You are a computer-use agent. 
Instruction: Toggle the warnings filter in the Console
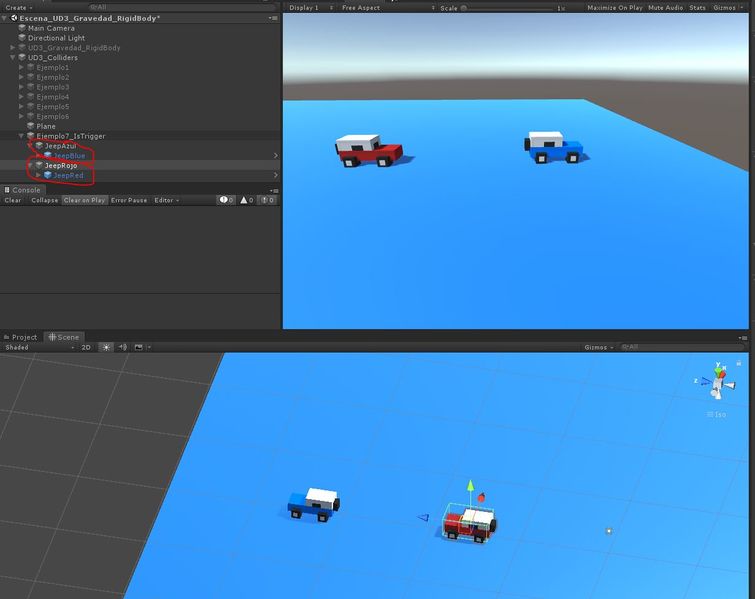click(247, 200)
